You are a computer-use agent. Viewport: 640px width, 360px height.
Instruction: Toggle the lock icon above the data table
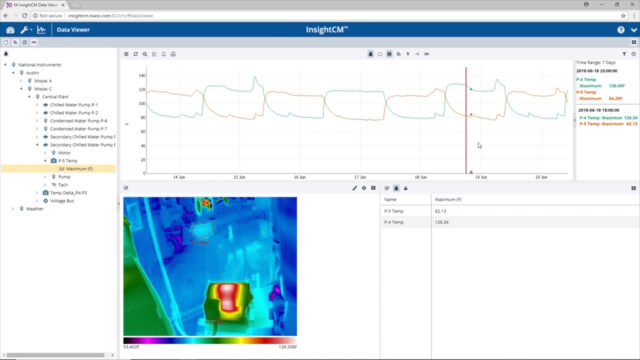pyautogui.click(x=406, y=188)
